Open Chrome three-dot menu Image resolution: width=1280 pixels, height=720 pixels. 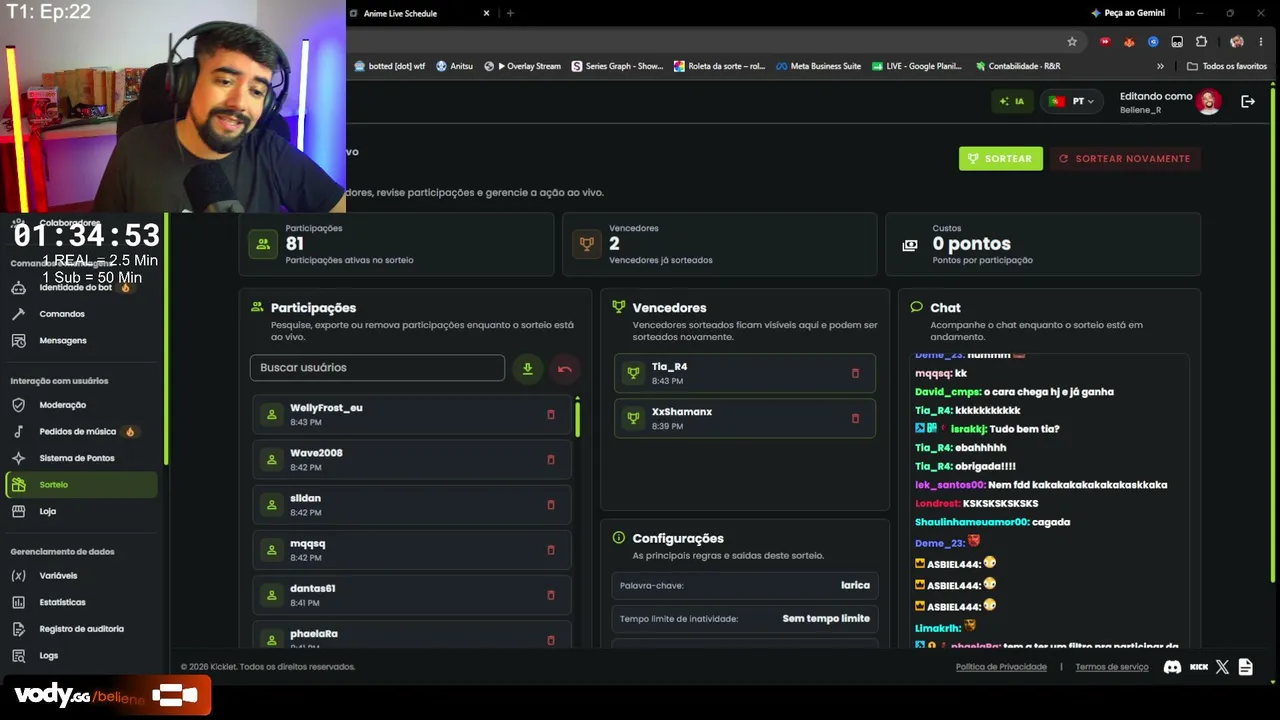(1260, 42)
